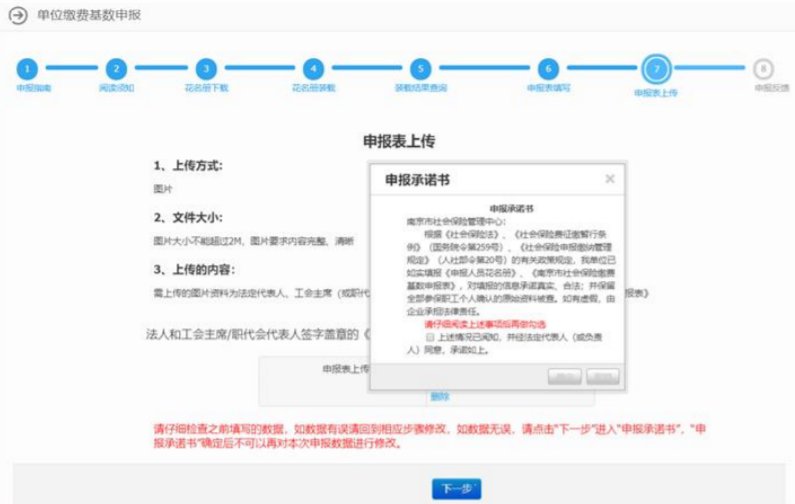Click the 图片大小不能超过2M description line
Screen dimensions: 795x504
pyautogui.click(x=254, y=241)
